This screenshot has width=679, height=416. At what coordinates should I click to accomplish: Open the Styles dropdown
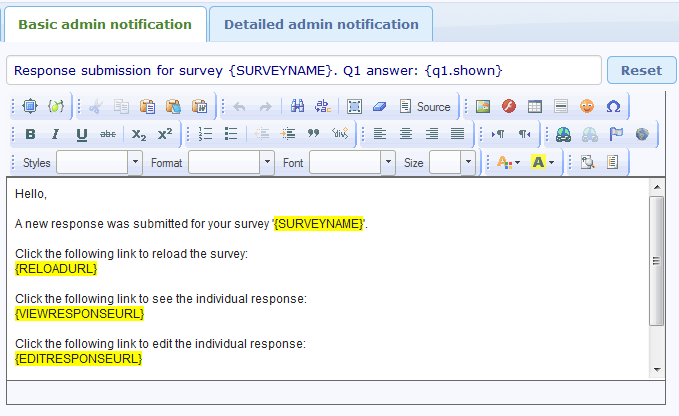pyautogui.click(x=98, y=162)
